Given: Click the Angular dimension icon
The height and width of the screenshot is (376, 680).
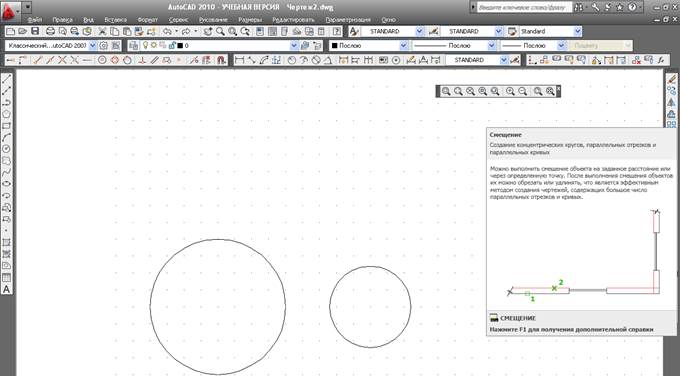Looking at the screenshot, I should click(328, 60).
